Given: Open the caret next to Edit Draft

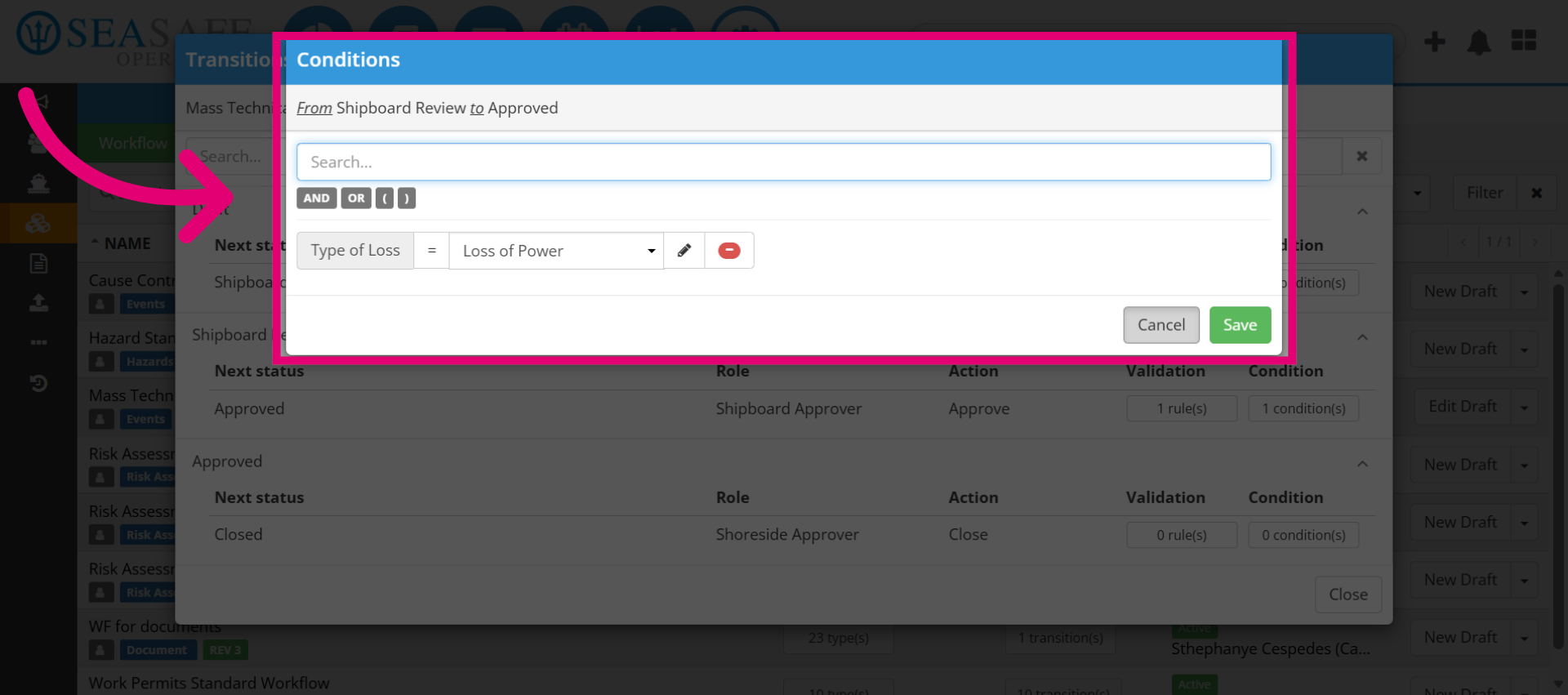Looking at the screenshot, I should click(1525, 407).
